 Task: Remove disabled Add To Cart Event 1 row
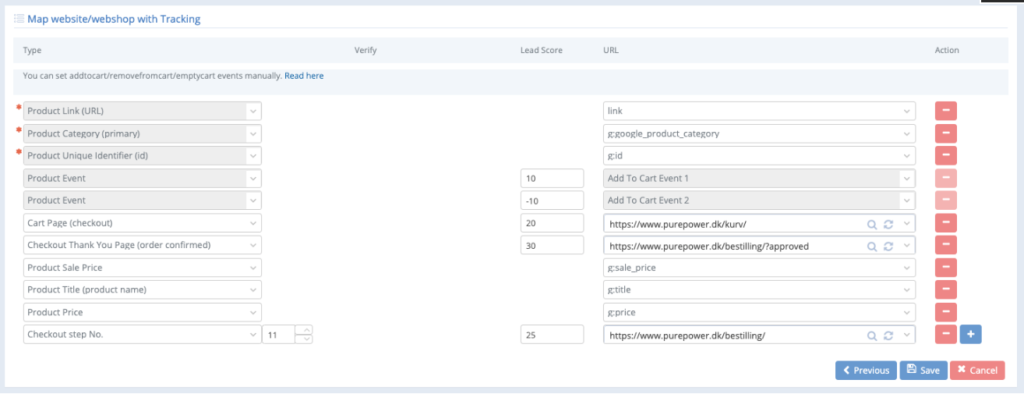click(x=946, y=178)
